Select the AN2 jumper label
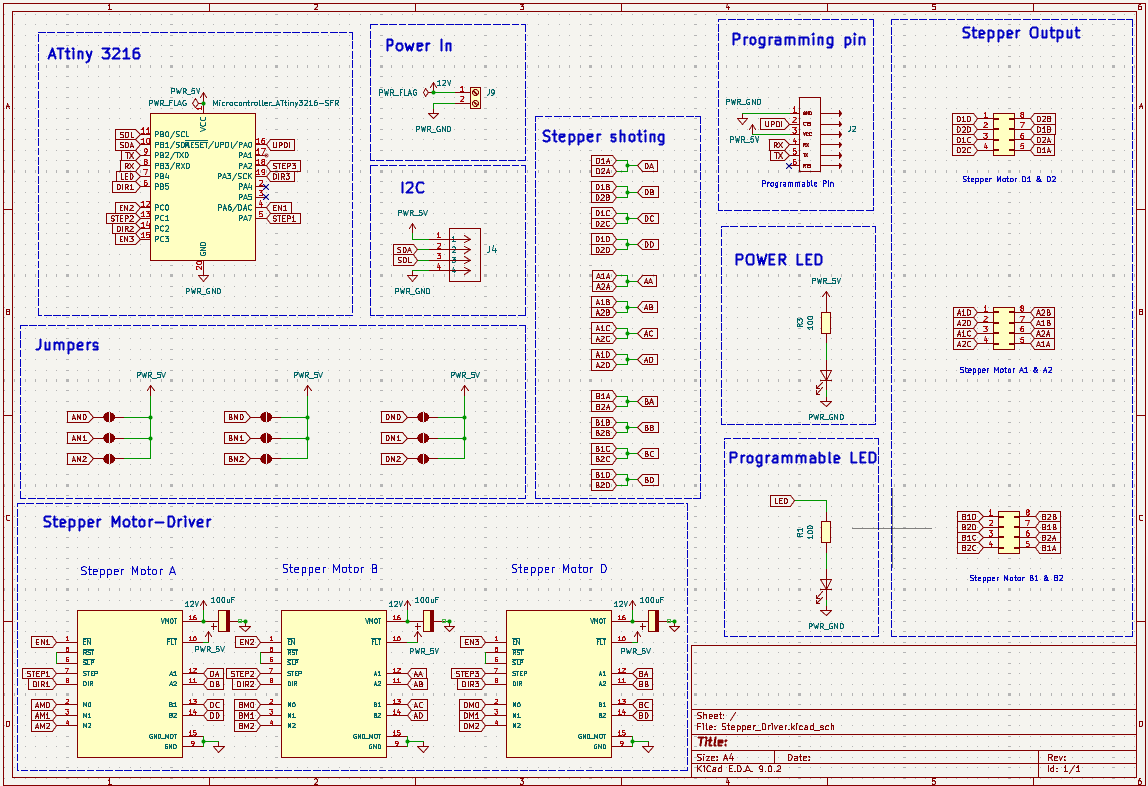 (81, 459)
